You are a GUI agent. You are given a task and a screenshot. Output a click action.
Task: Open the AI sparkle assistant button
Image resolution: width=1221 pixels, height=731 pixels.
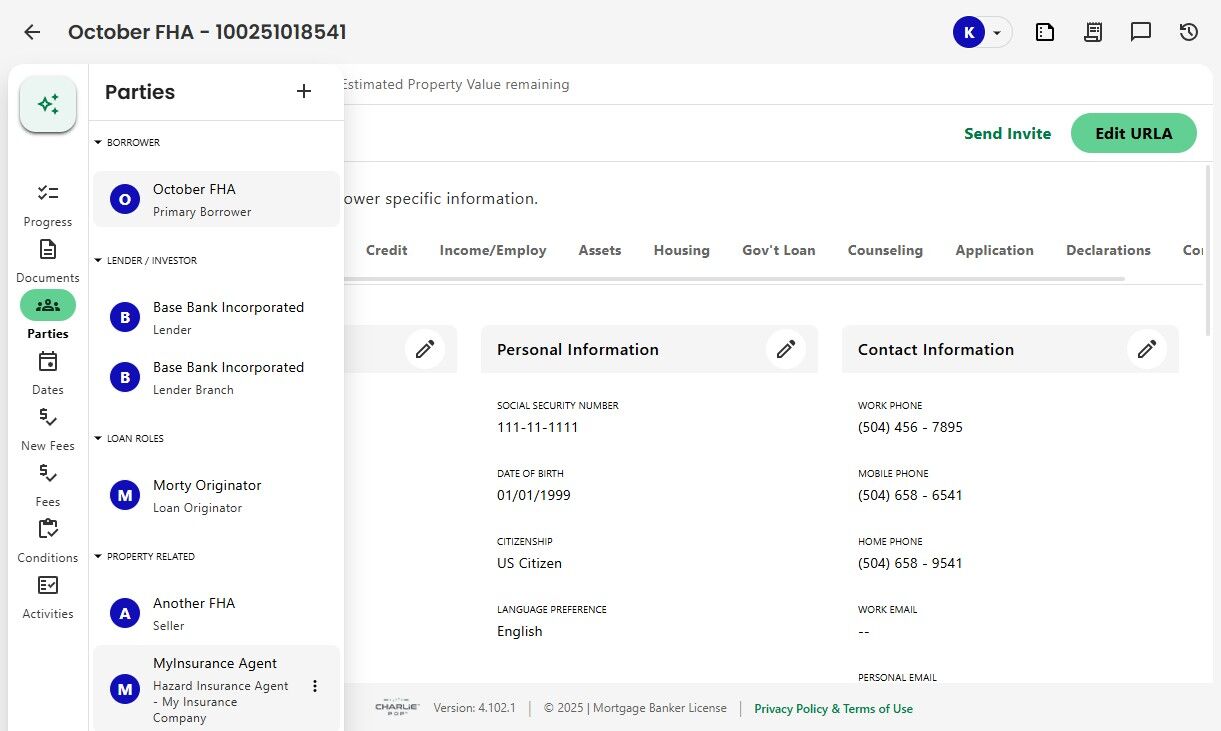tap(48, 104)
